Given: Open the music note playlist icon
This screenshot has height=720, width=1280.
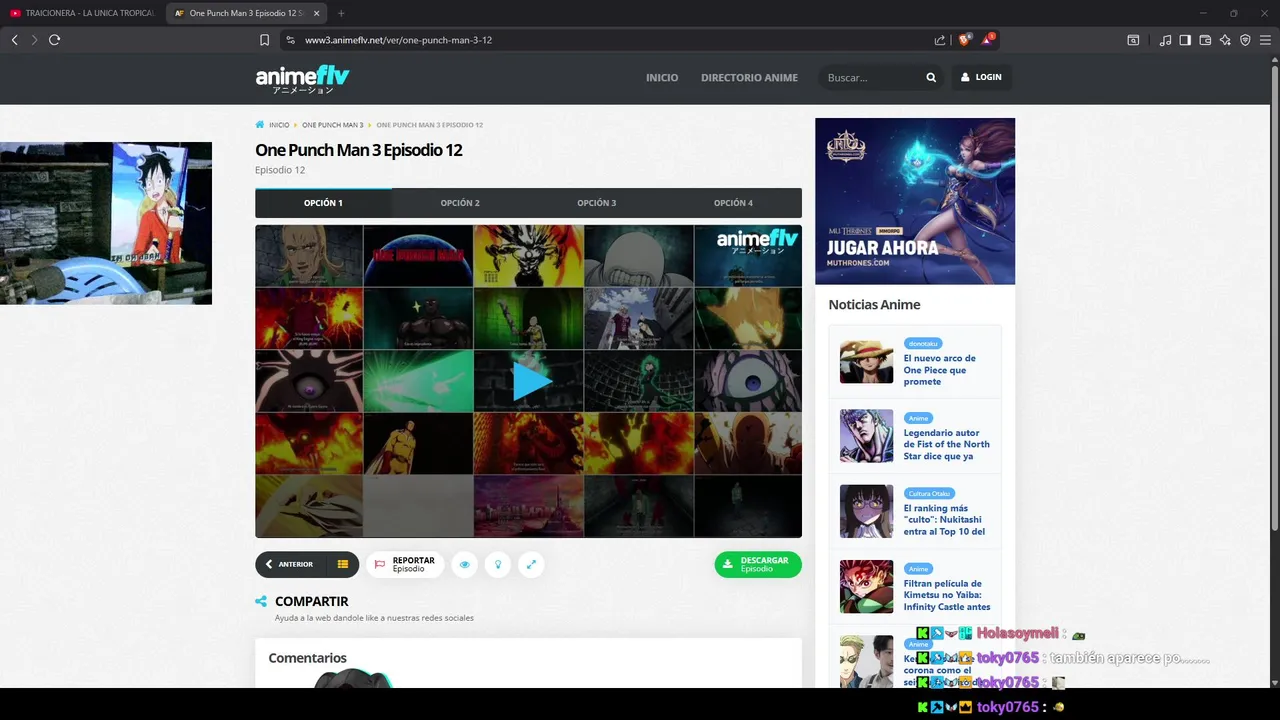Looking at the screenshot, I should [1165, 40].
